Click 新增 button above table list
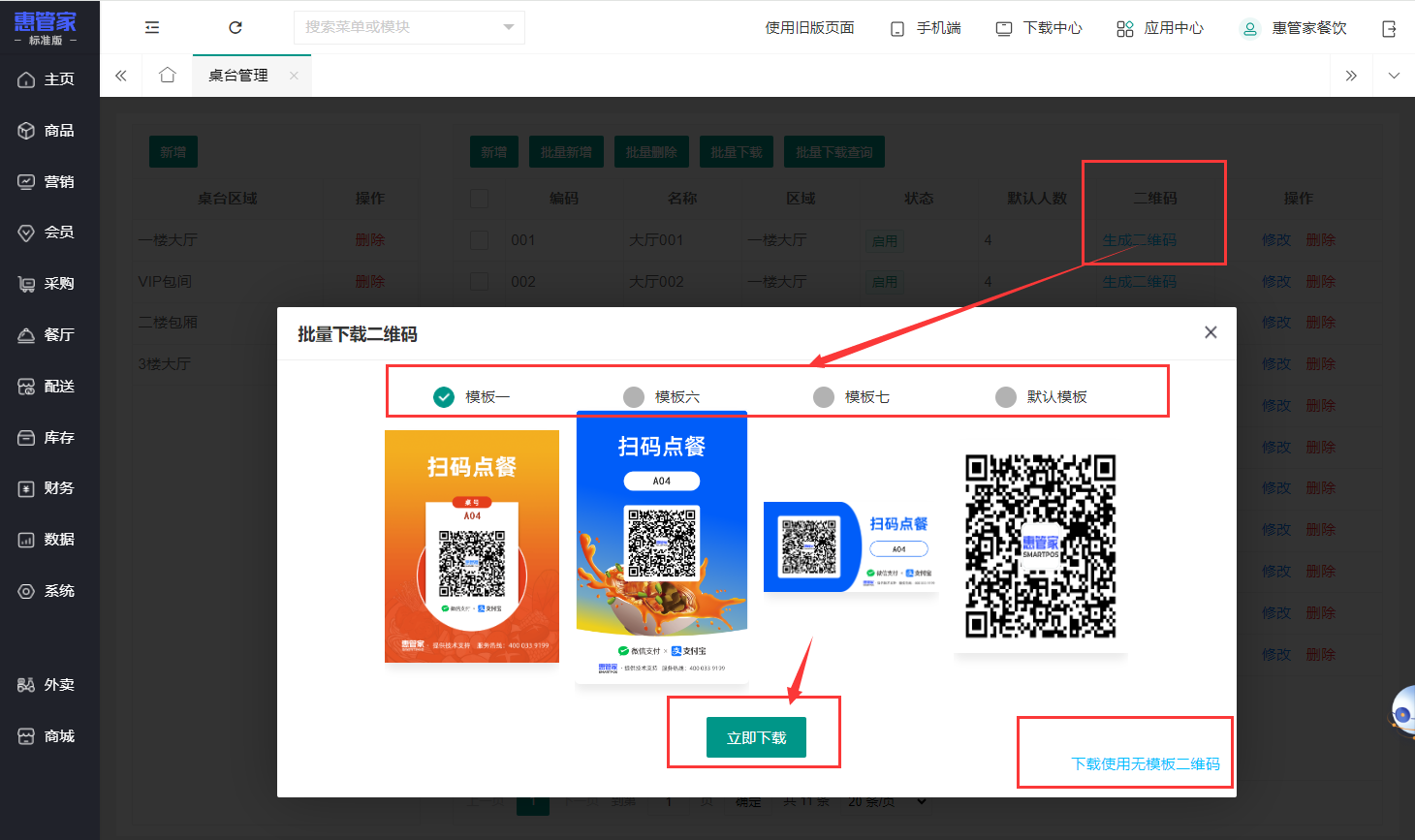1415x840 pixels. coord(494,152)
